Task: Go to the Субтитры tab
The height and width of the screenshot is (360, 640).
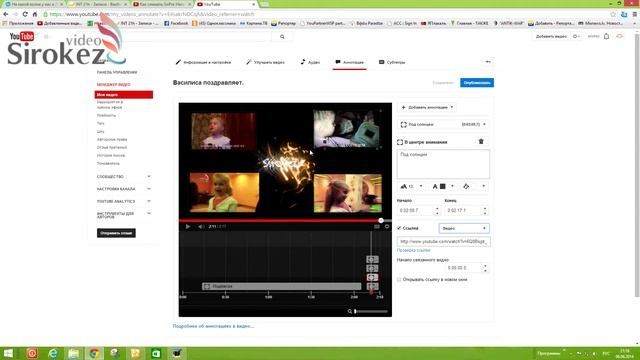Action: [392, 62]
